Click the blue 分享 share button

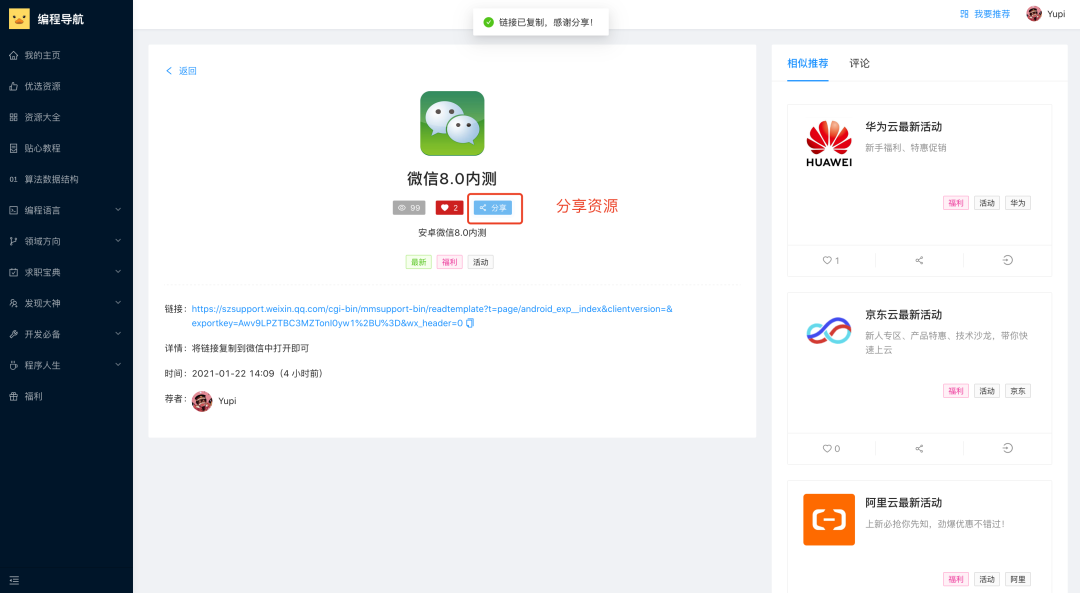pyautogui.click(x=493, y=208)
